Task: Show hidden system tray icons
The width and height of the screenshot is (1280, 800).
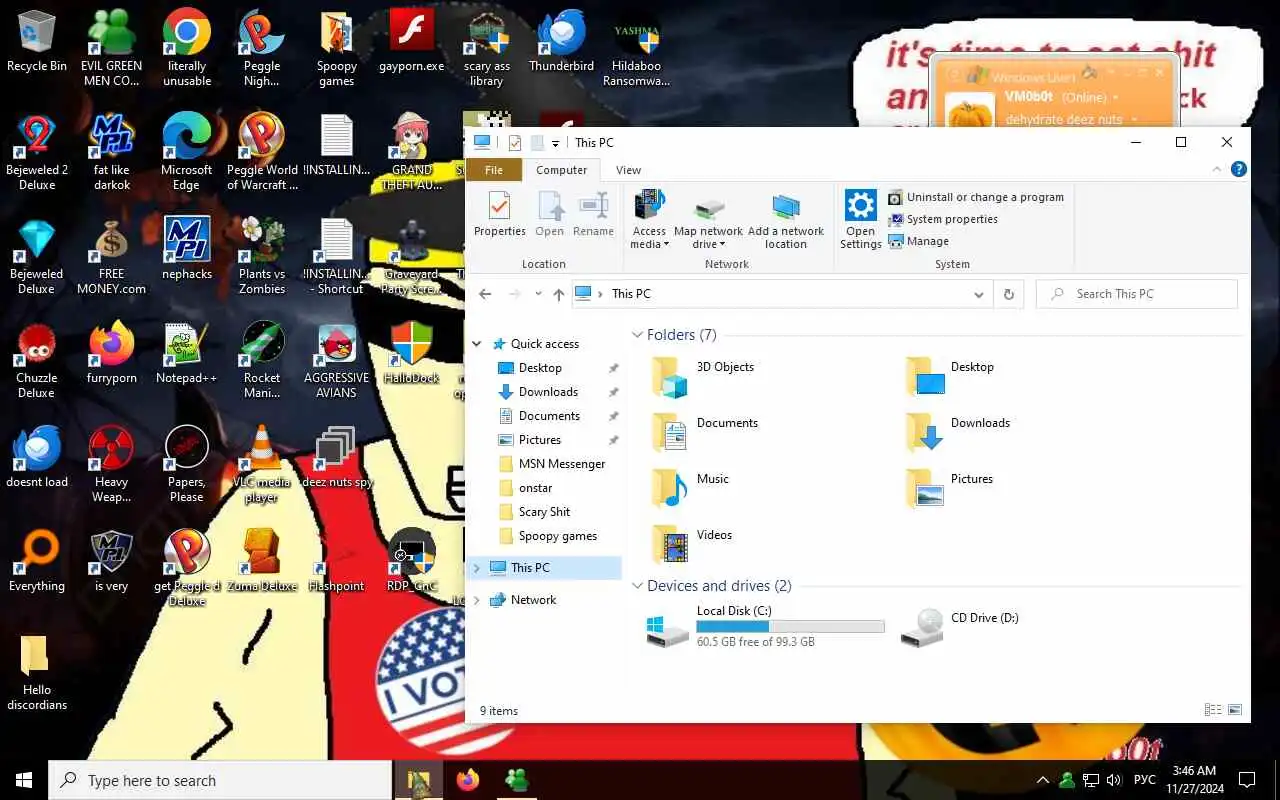Action: tap(1043, 780)
